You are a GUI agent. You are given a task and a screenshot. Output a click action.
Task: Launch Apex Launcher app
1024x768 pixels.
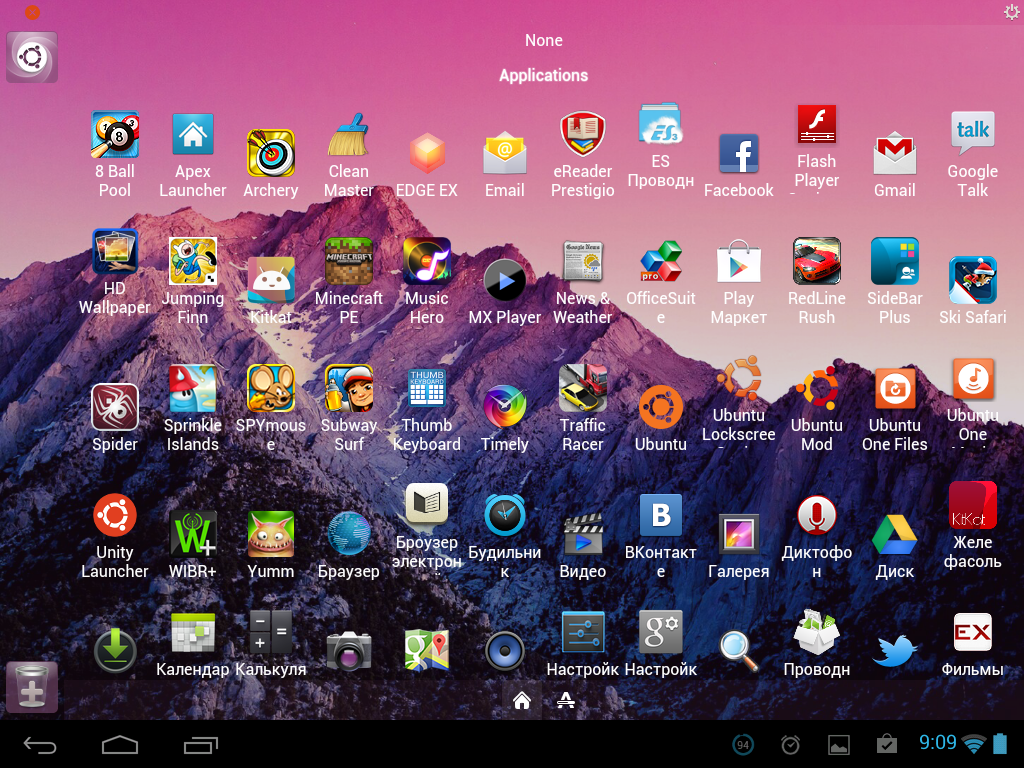[193, 135]
